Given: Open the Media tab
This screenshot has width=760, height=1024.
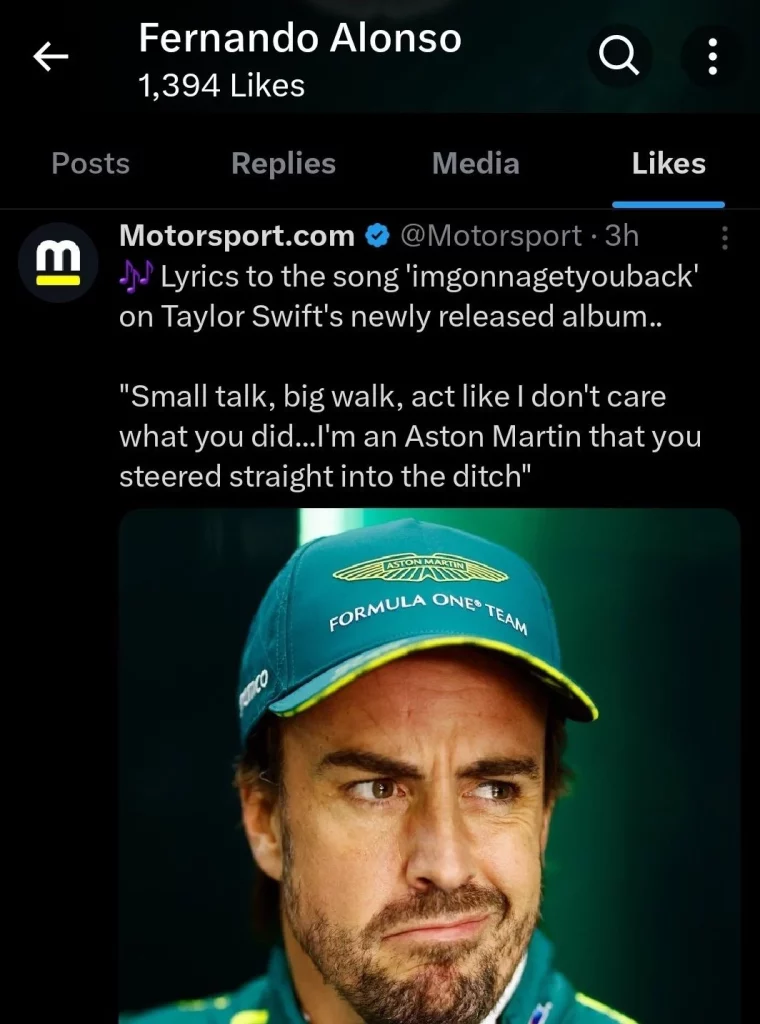Looking at the screenshot, I should pos(475,163).
